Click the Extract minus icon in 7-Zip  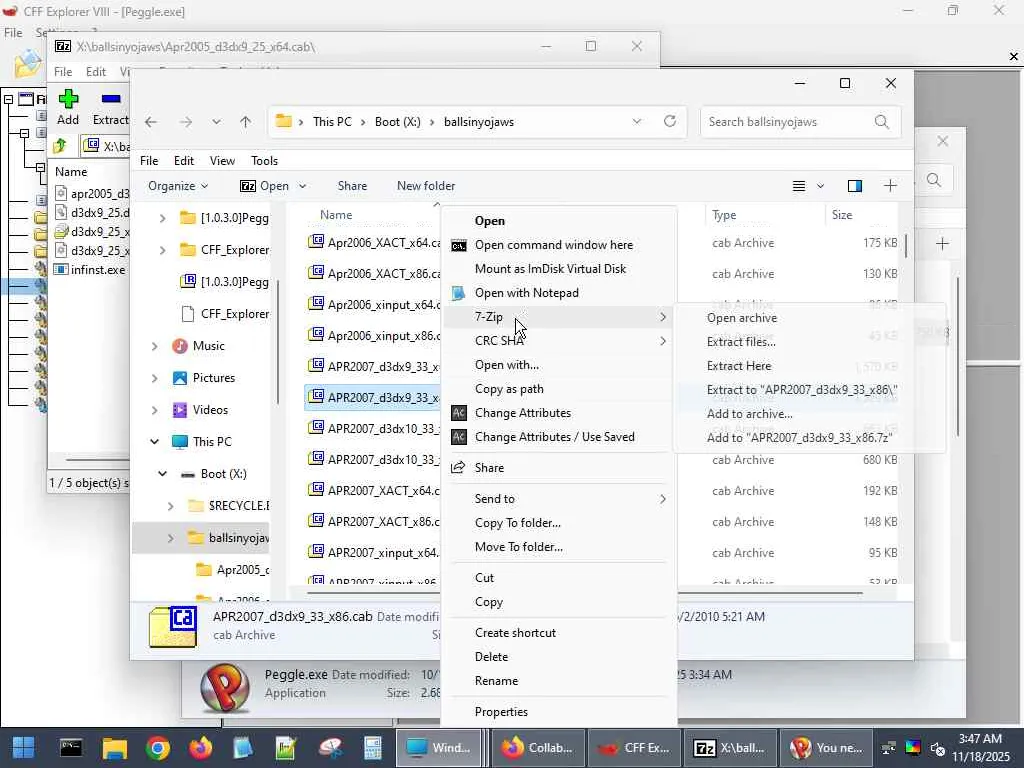tap(111, 99)
